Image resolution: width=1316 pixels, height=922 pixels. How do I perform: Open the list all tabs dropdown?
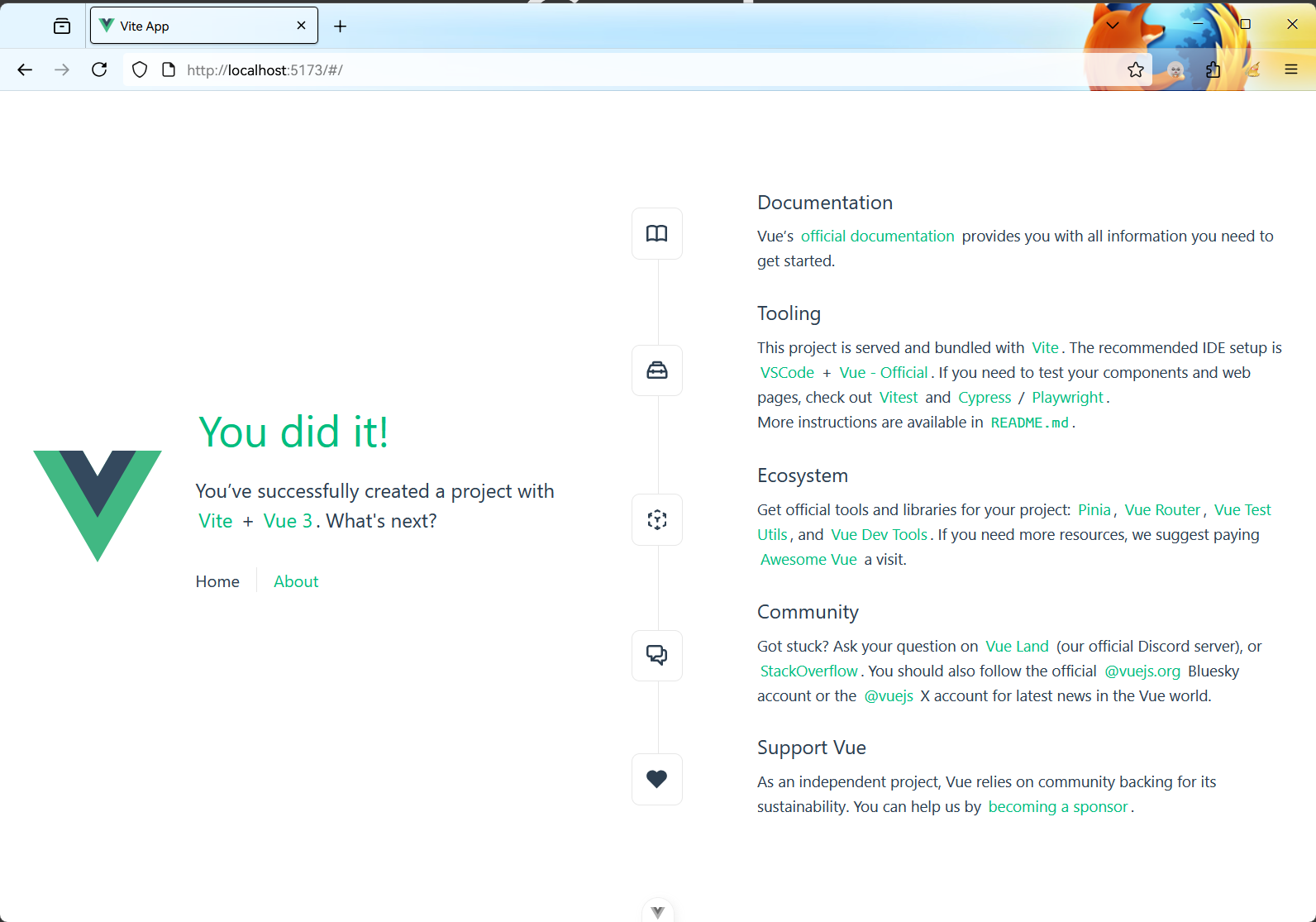coord(1113,25)
